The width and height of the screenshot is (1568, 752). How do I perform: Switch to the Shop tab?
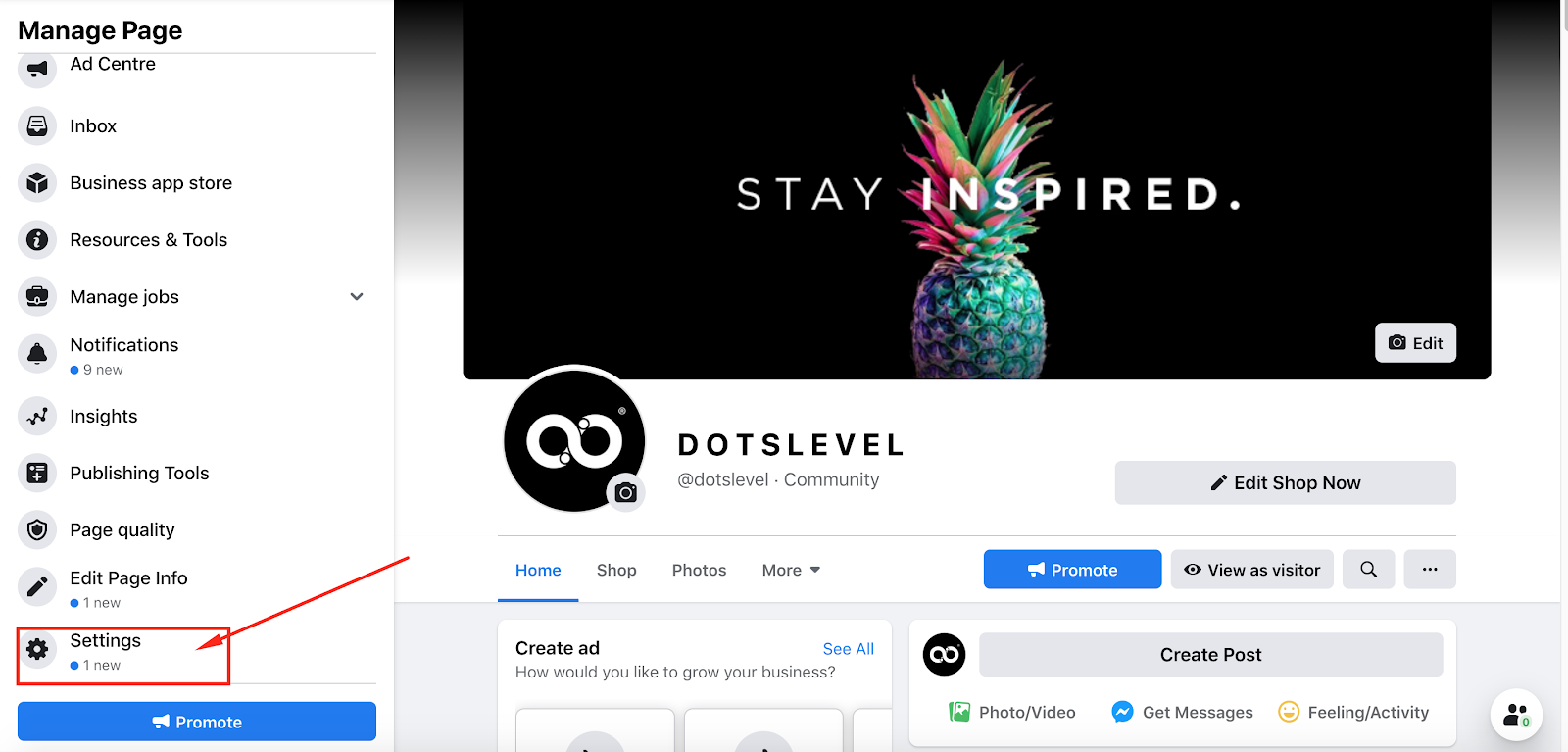[x=616, y=570]
